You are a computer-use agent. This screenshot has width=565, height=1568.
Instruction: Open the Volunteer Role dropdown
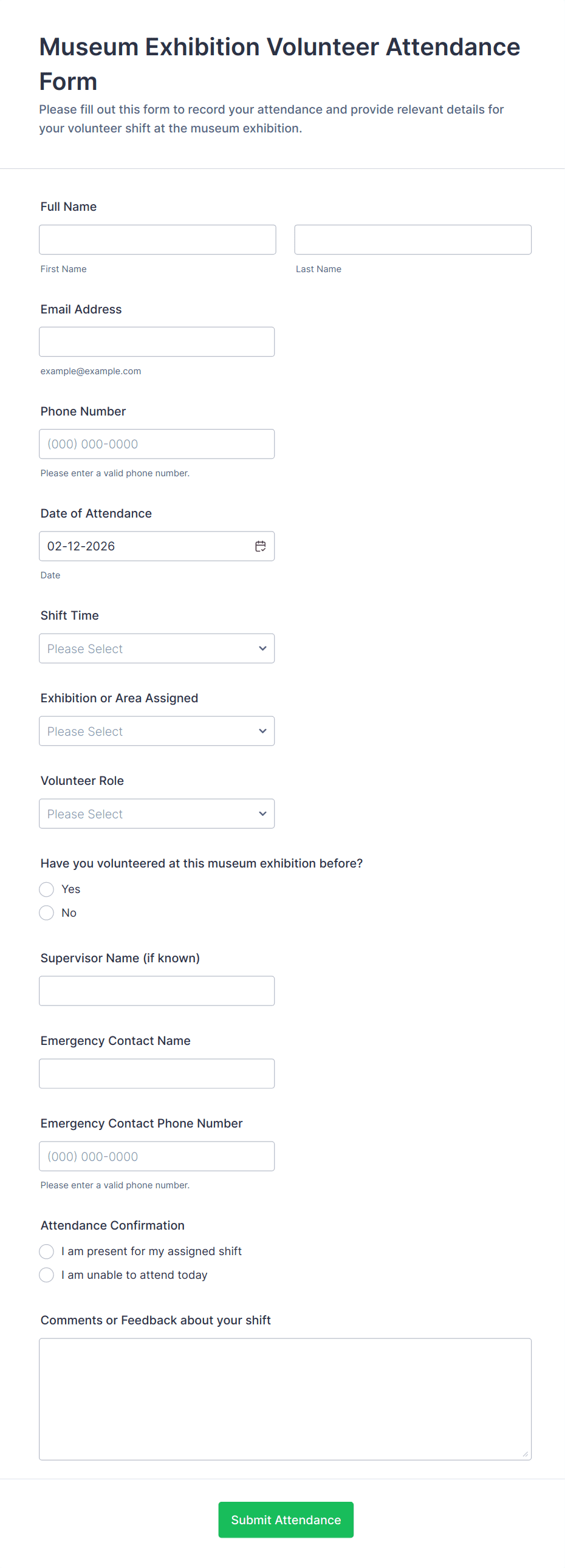pos(157,814)
